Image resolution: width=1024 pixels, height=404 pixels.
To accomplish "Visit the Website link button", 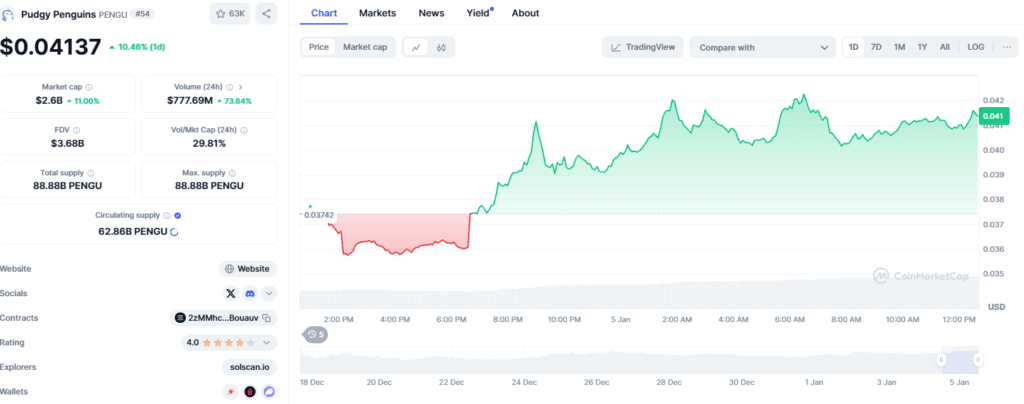I will pyautogui.click(x=248, y=269).
